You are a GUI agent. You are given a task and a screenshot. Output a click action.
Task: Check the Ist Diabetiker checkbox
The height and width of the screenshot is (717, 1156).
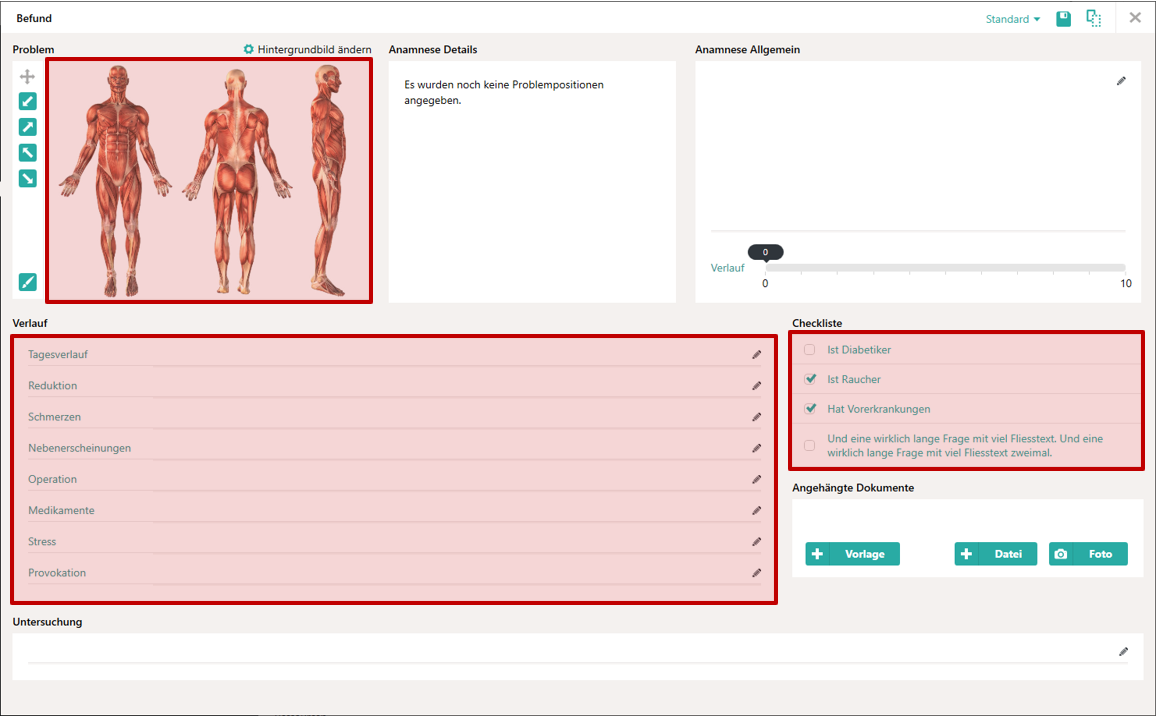(810, 350)
